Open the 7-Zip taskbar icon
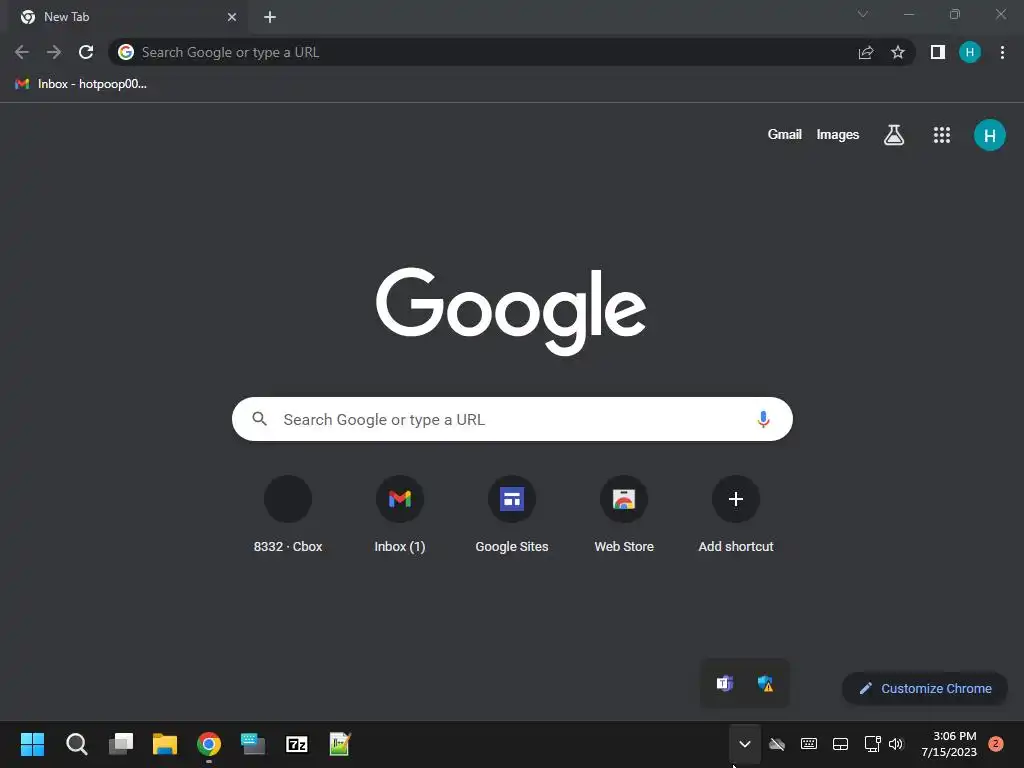Image resolution: width=1024 pixels, height=768 pixels. coord(296,744)
